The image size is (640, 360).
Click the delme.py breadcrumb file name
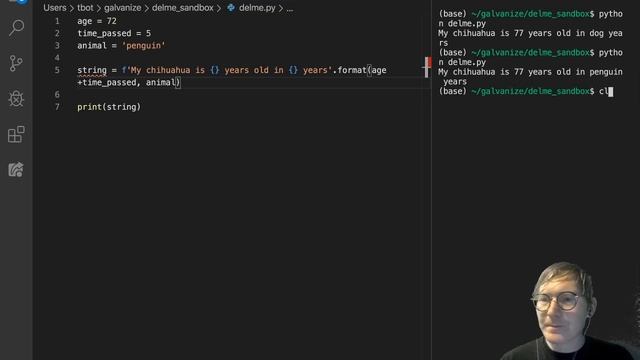click(x=257, y=8)
